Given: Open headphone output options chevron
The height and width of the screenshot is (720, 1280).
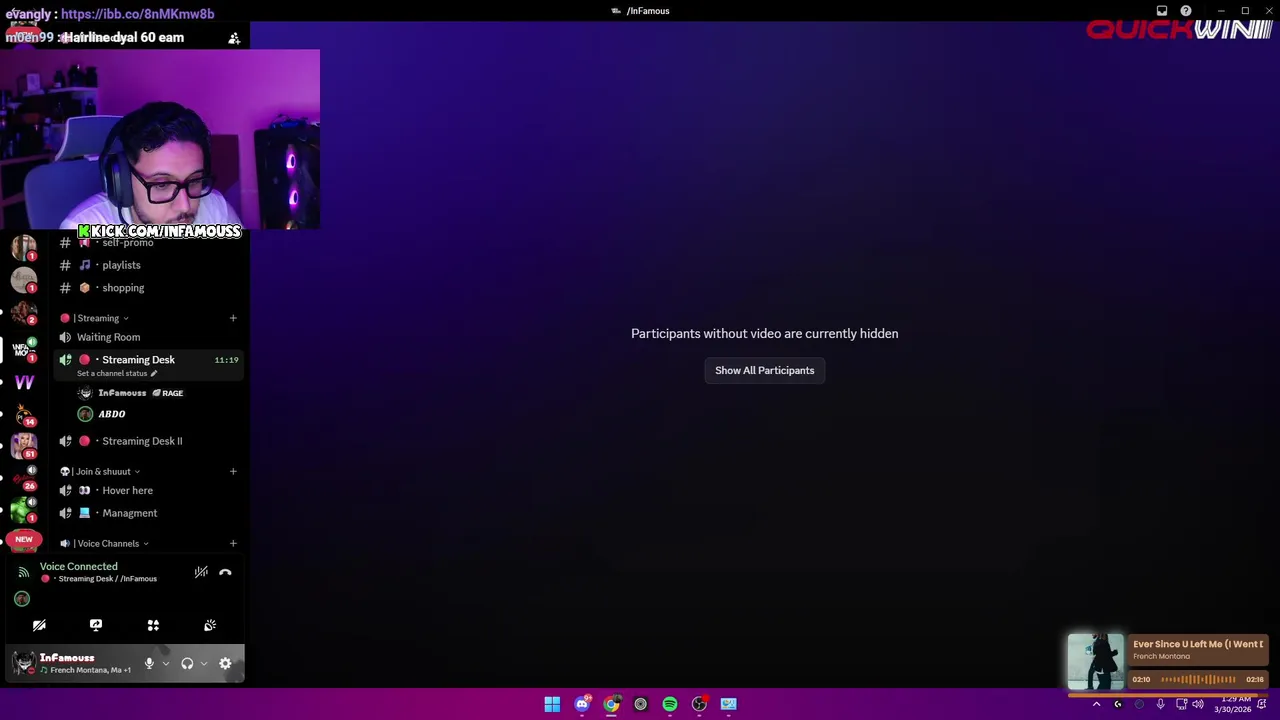Looking at the screenshot, I should point(204,663).
